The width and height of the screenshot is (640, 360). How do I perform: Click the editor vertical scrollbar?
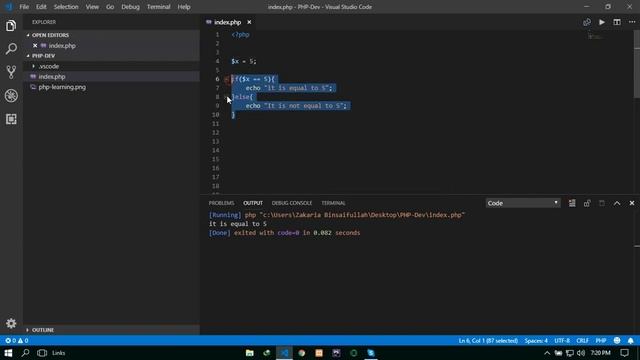pyautogui.click(x=637, y=65)
